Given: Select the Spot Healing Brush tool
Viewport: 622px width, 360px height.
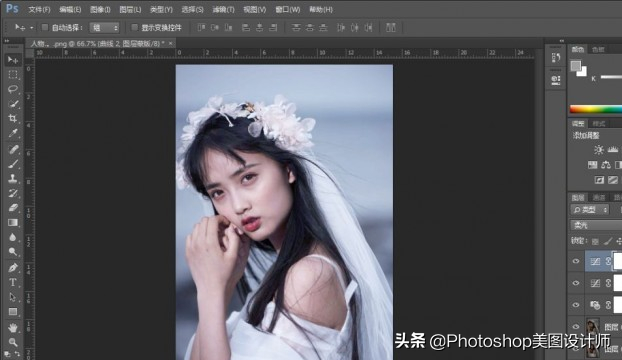Looking at the screenshot, I should (13, 149).
